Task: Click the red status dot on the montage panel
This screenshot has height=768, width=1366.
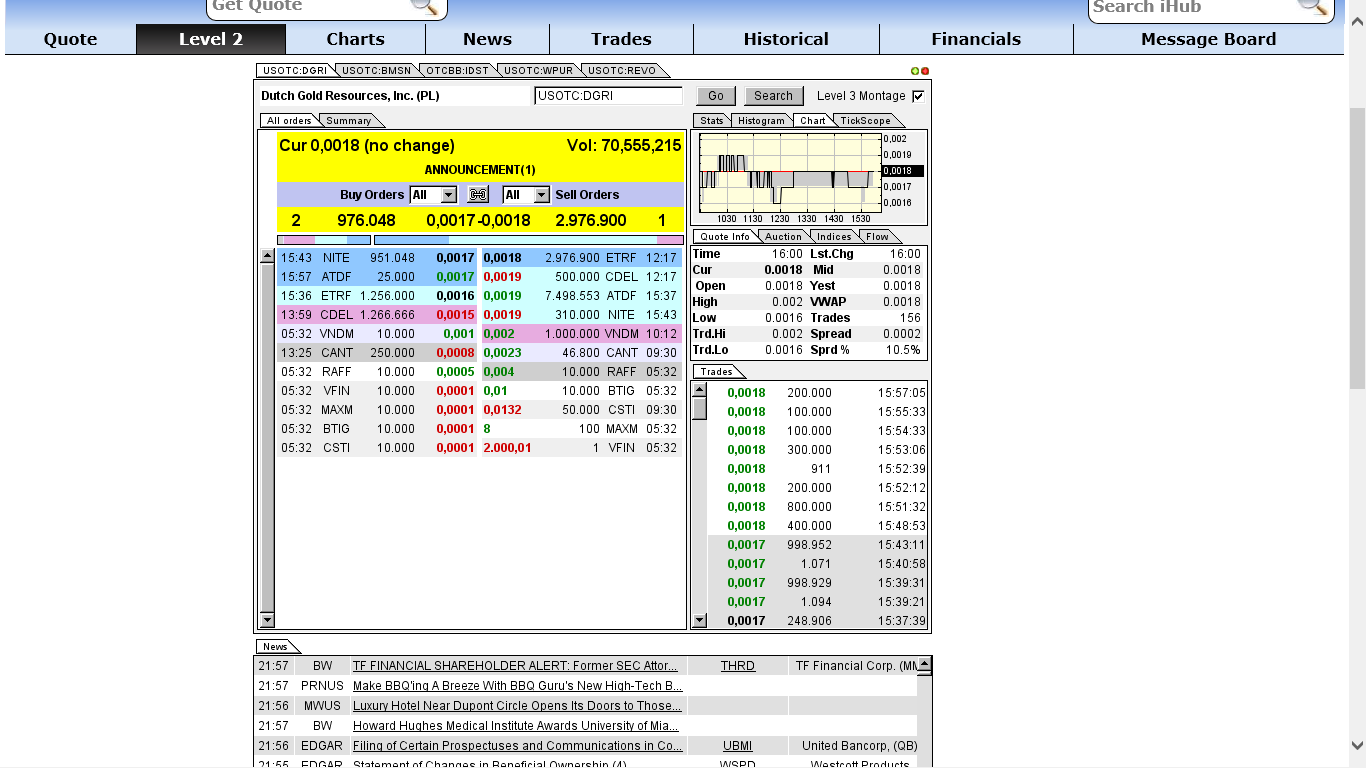Action: pos(923,70)
